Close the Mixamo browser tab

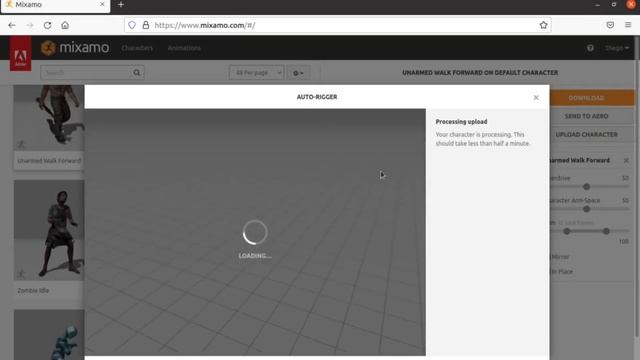click(x=102, y=4)
